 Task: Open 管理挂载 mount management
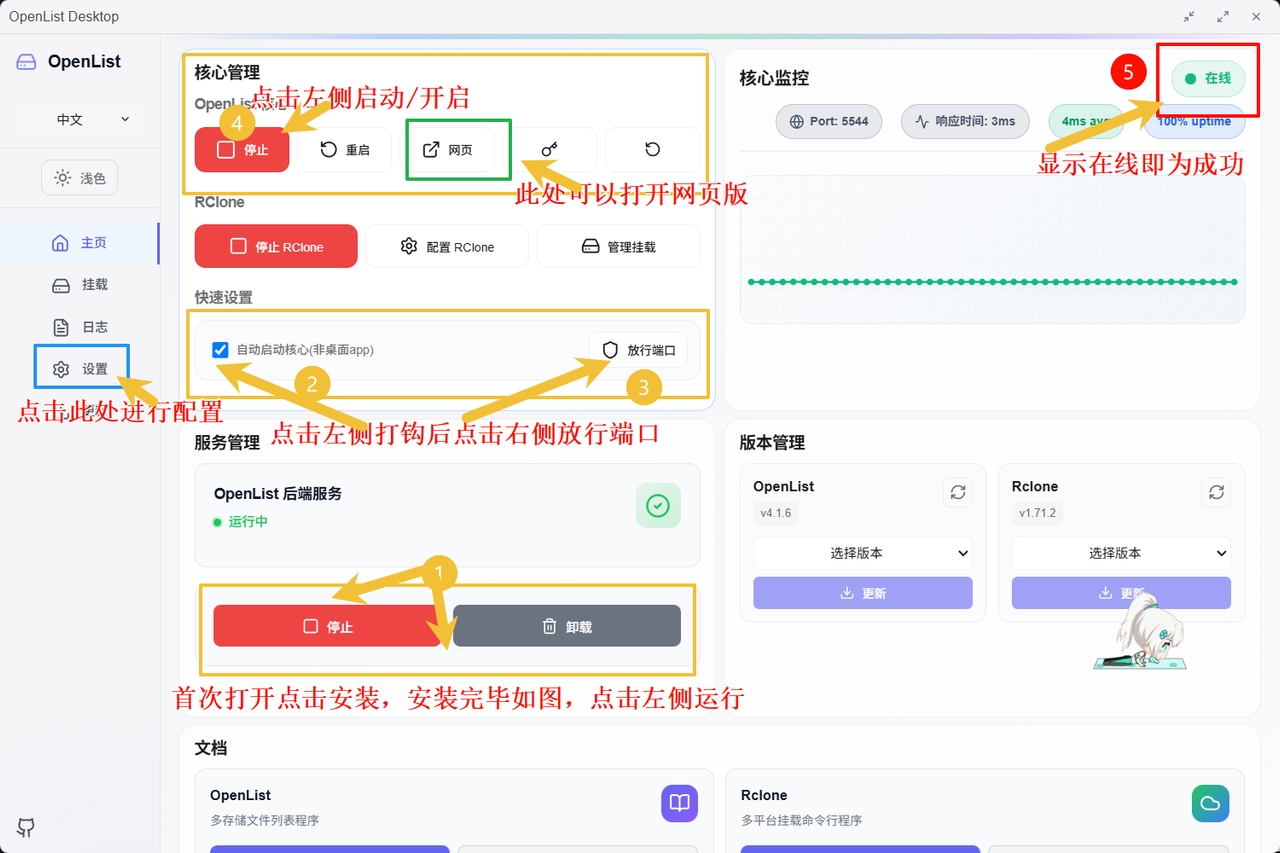(x=618, y=246)
